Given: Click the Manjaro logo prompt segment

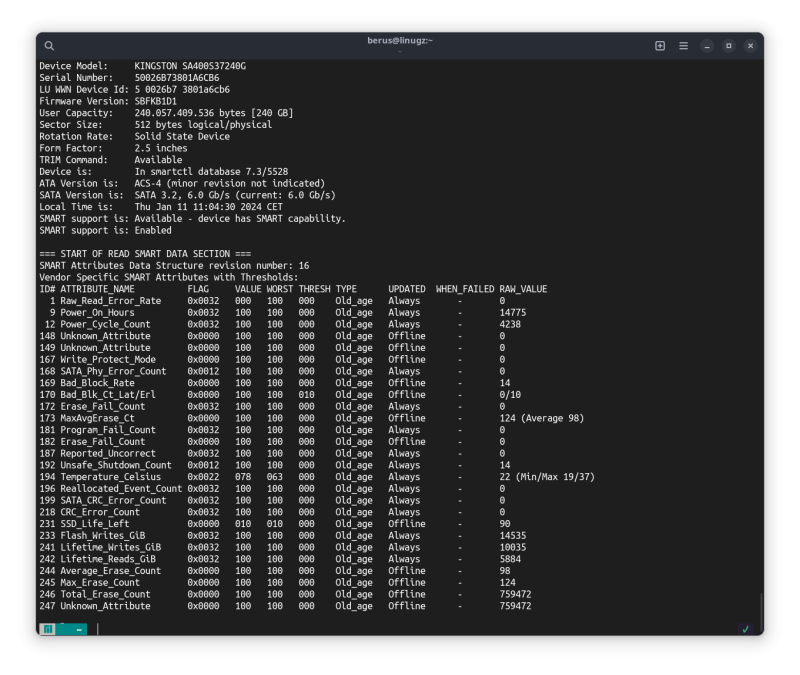Looking at the screenshot, I should coord(48,629).
